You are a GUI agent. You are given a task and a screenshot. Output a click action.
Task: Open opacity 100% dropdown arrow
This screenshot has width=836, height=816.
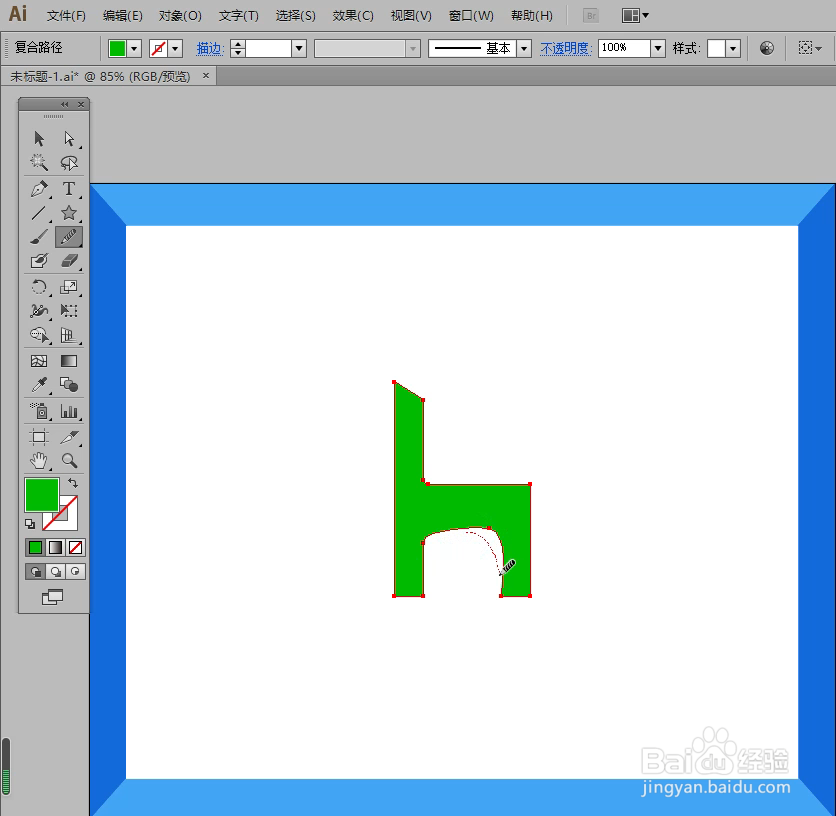coord(658,49)
